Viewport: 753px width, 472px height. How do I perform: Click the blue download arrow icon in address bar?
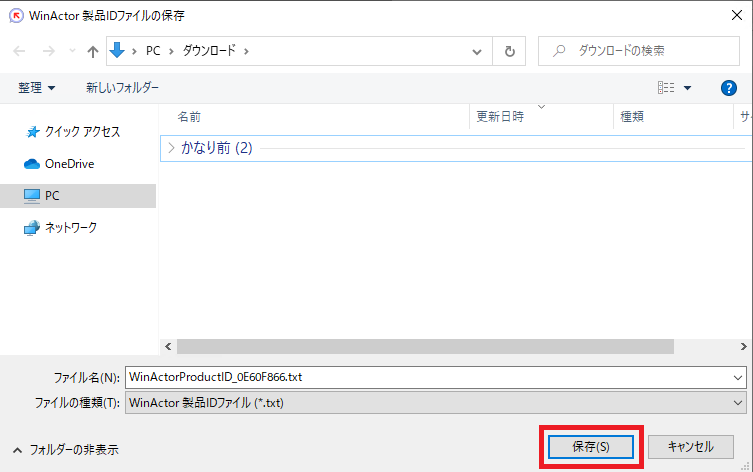tap(117, 50)
